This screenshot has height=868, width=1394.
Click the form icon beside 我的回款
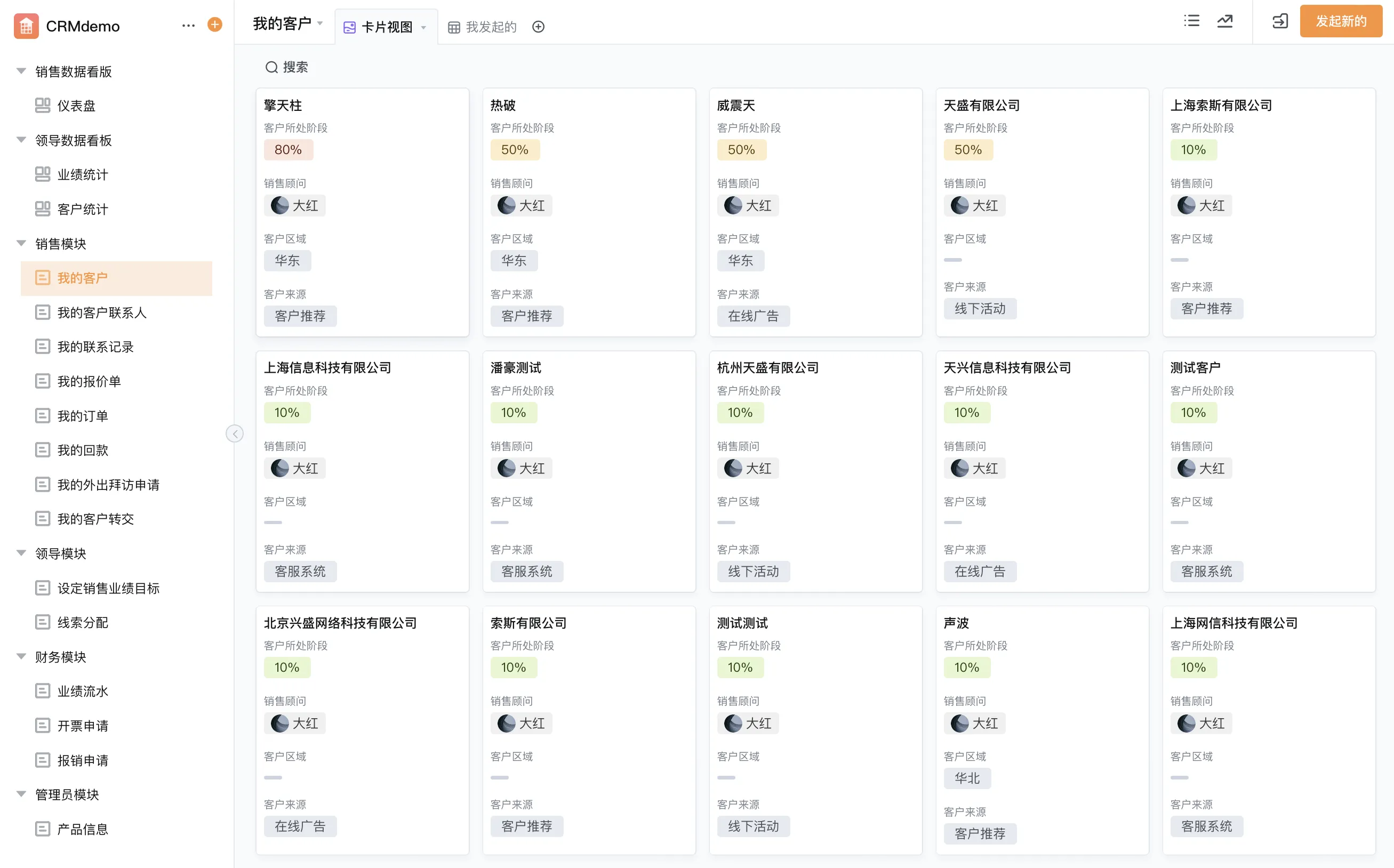coord(43,450)
